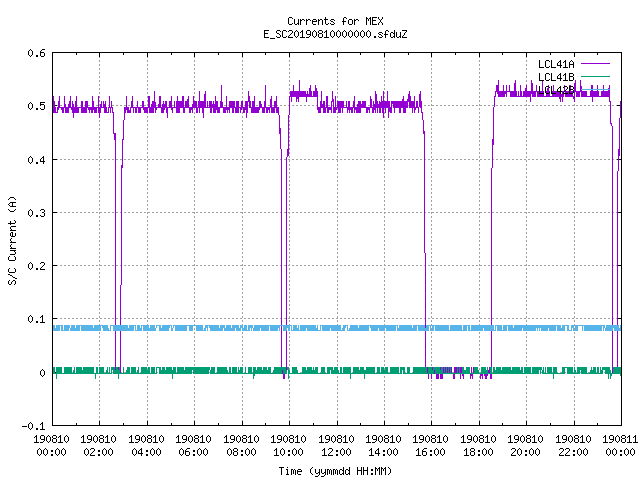Click the '00:00' label under date 190811
The height and width of the screenshot is (480, 640).
[x=620, y=452]
